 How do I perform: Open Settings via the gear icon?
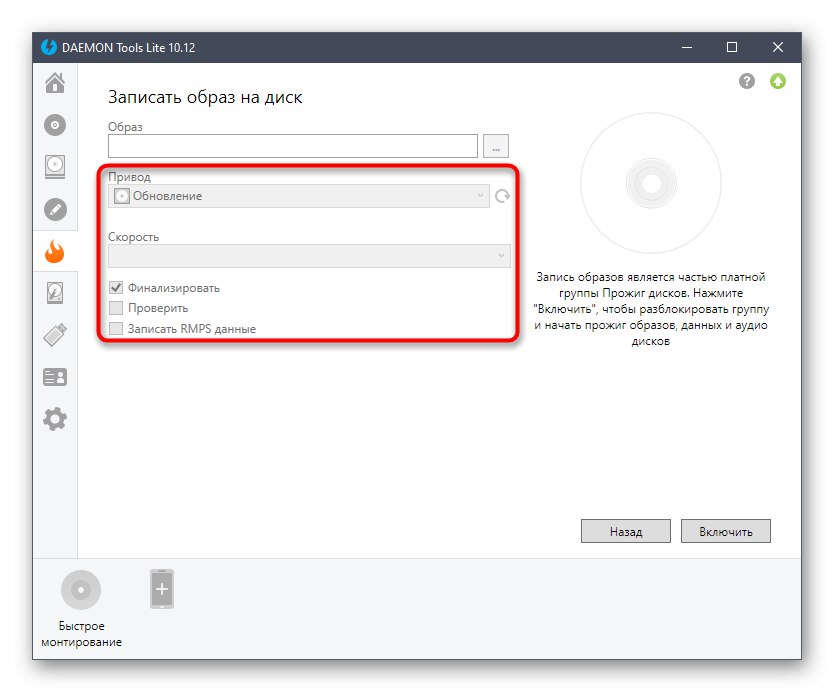[54, 418]
